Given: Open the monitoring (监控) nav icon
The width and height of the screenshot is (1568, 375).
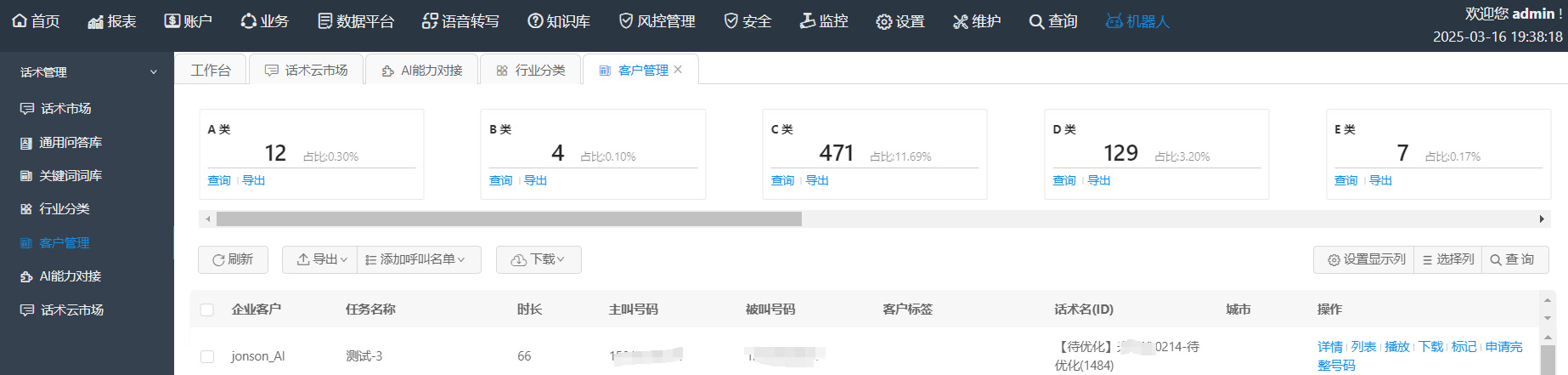Looking at the screenshot, I should 808,21.
